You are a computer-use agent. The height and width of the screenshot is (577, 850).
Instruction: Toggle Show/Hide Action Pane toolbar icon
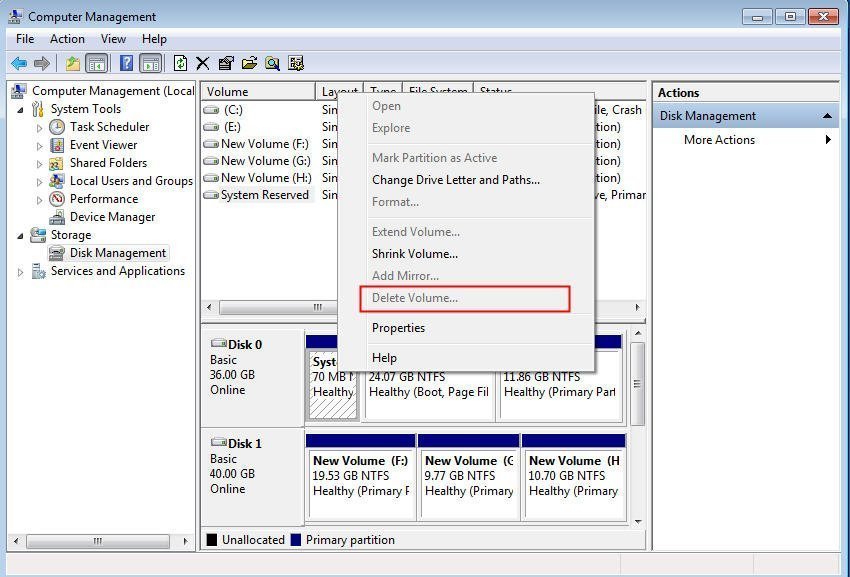[150, 63]
